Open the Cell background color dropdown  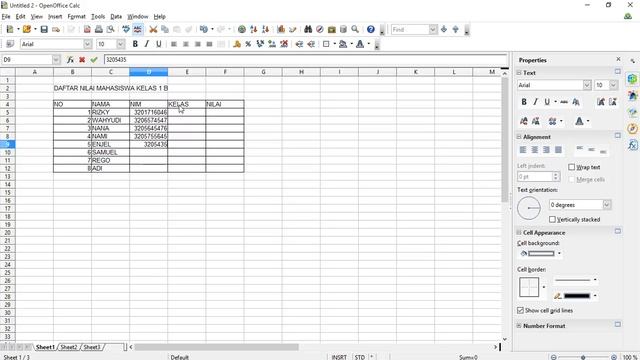coord(559,253)
